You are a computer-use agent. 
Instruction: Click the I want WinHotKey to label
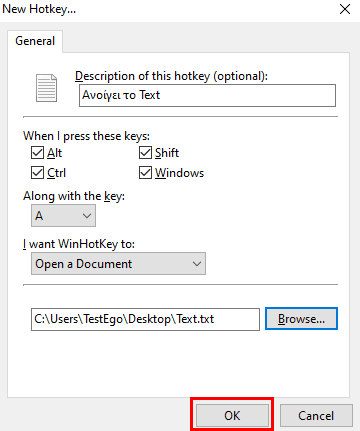[x=79, y=244]
